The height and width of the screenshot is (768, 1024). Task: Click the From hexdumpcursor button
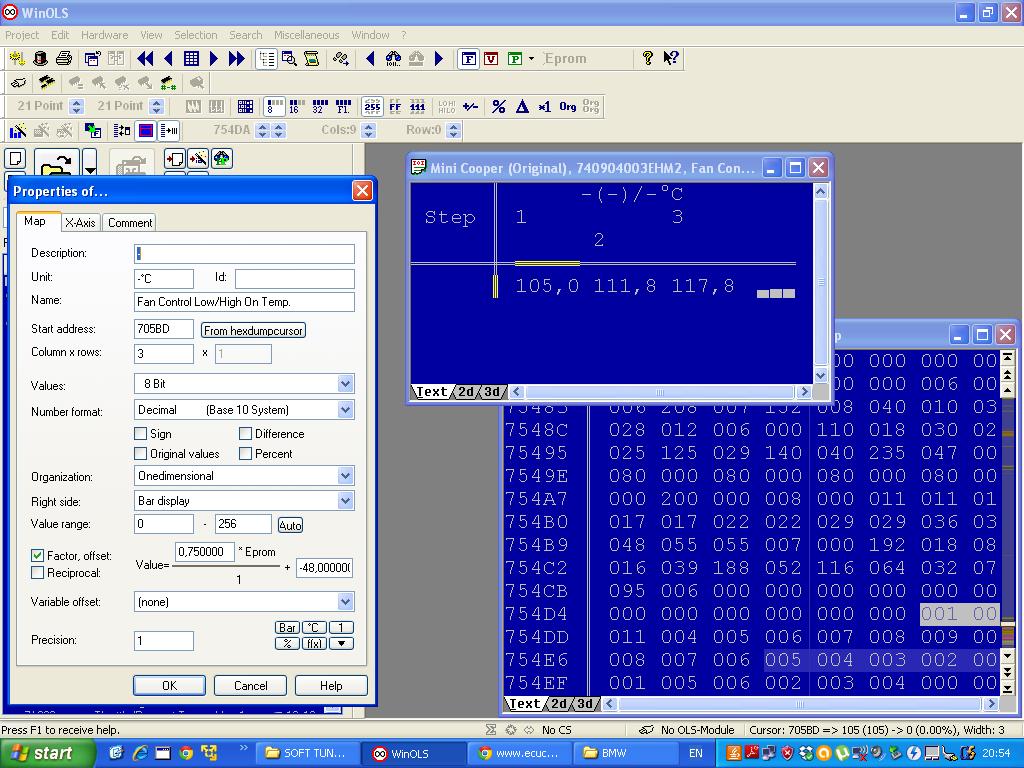(x=253, y=330)
